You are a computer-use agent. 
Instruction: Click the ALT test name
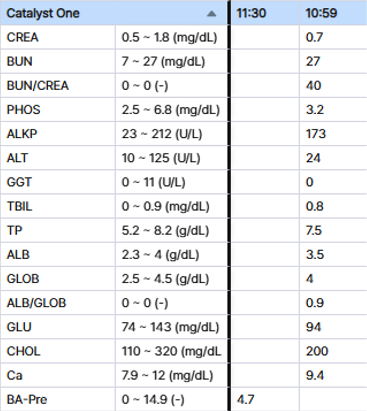tap(17, 158)
